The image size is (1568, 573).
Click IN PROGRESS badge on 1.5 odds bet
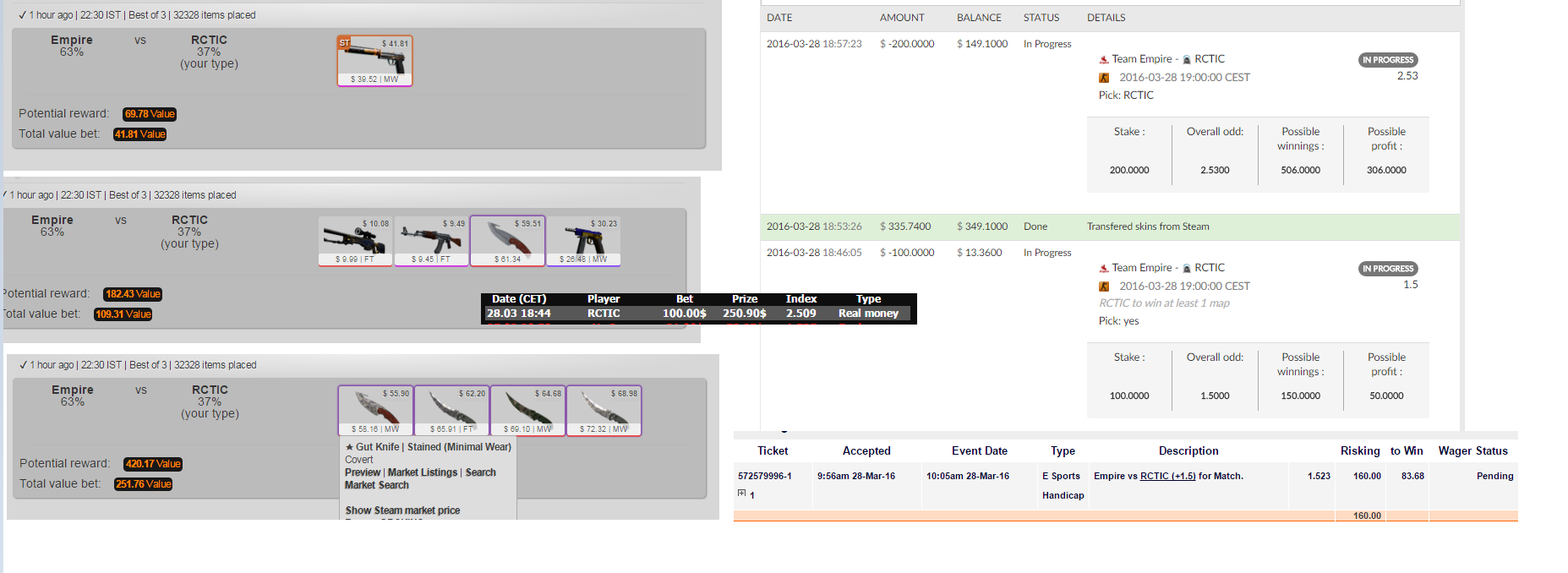coord(1388,269)
